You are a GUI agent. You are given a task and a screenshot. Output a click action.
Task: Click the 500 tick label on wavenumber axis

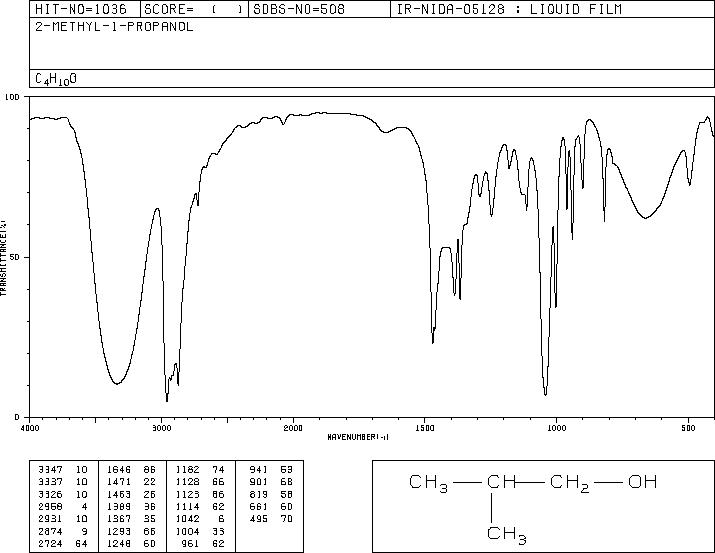688,428
